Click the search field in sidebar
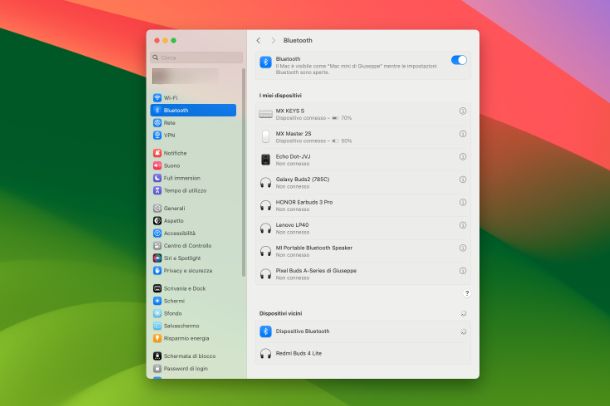Screen dimensions: 610x406 [197, 58]
